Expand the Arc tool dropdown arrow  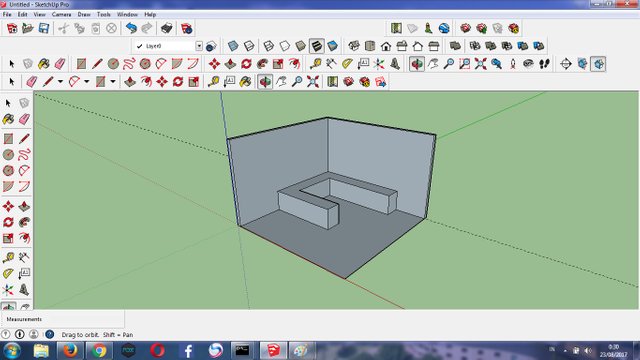87,82
